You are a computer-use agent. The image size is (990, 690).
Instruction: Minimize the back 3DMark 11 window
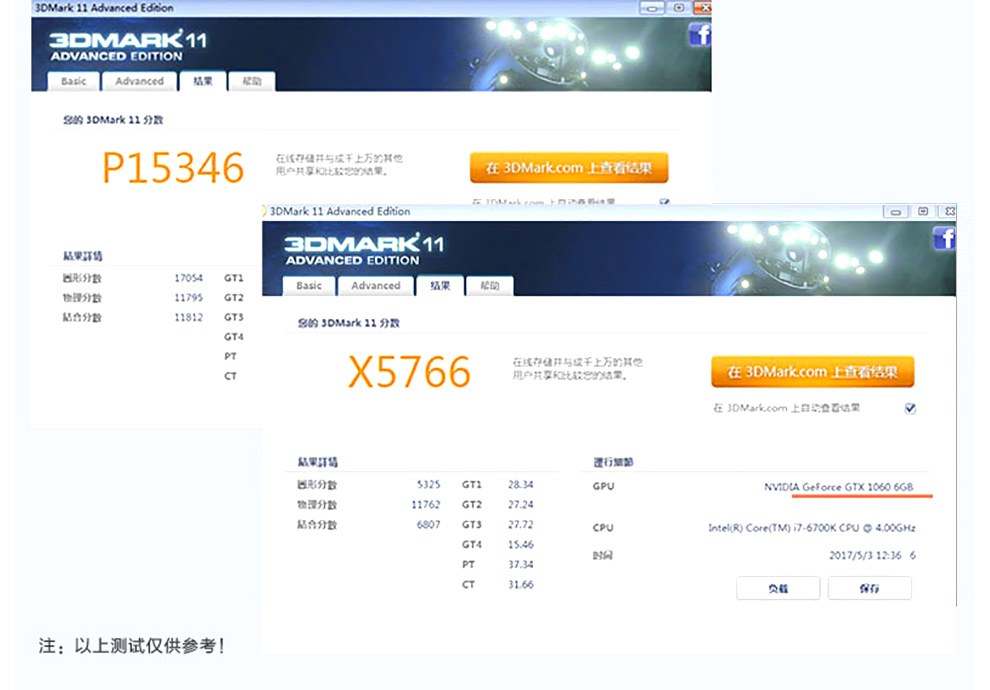(x=652, y=8)
